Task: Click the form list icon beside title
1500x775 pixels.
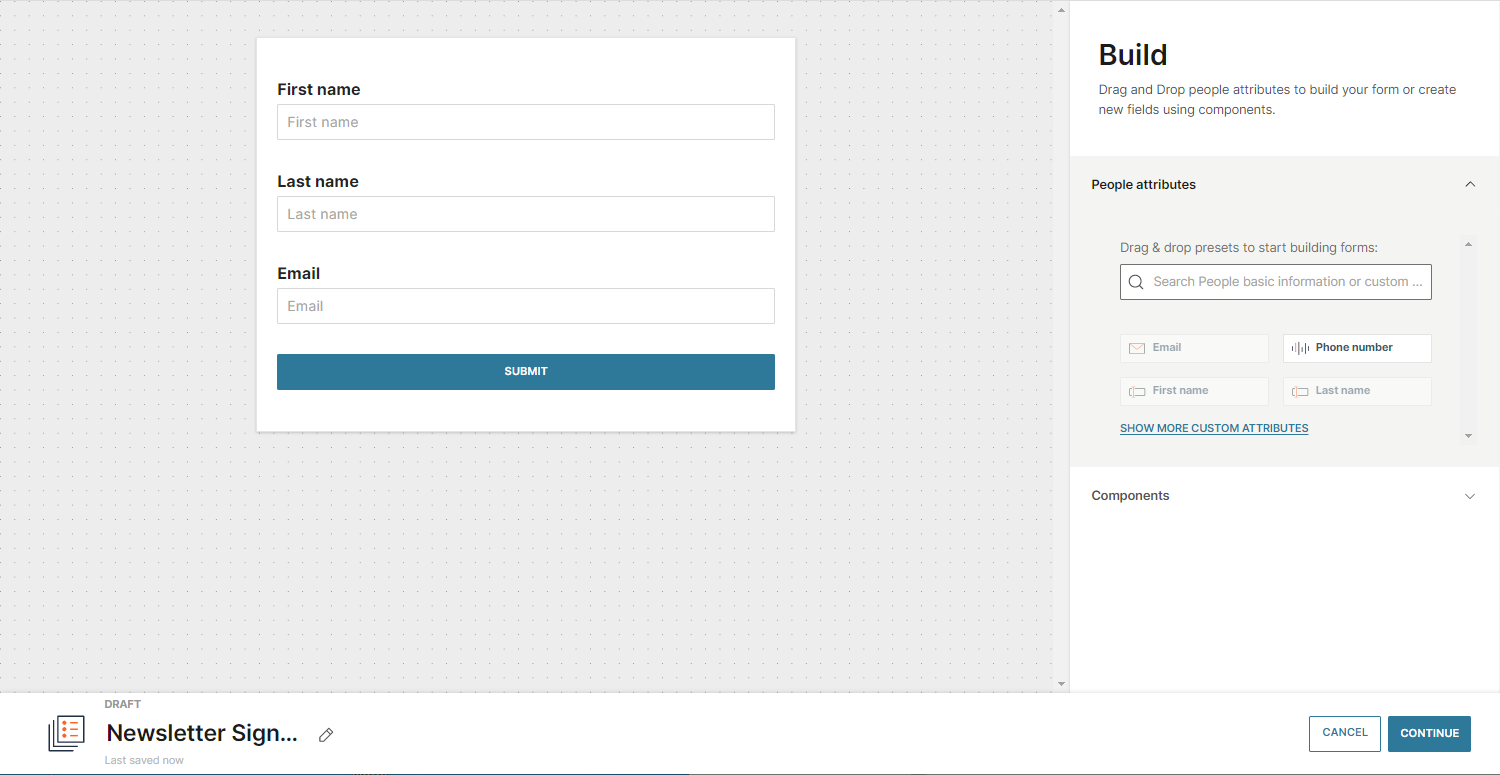Action: point(67,733)
